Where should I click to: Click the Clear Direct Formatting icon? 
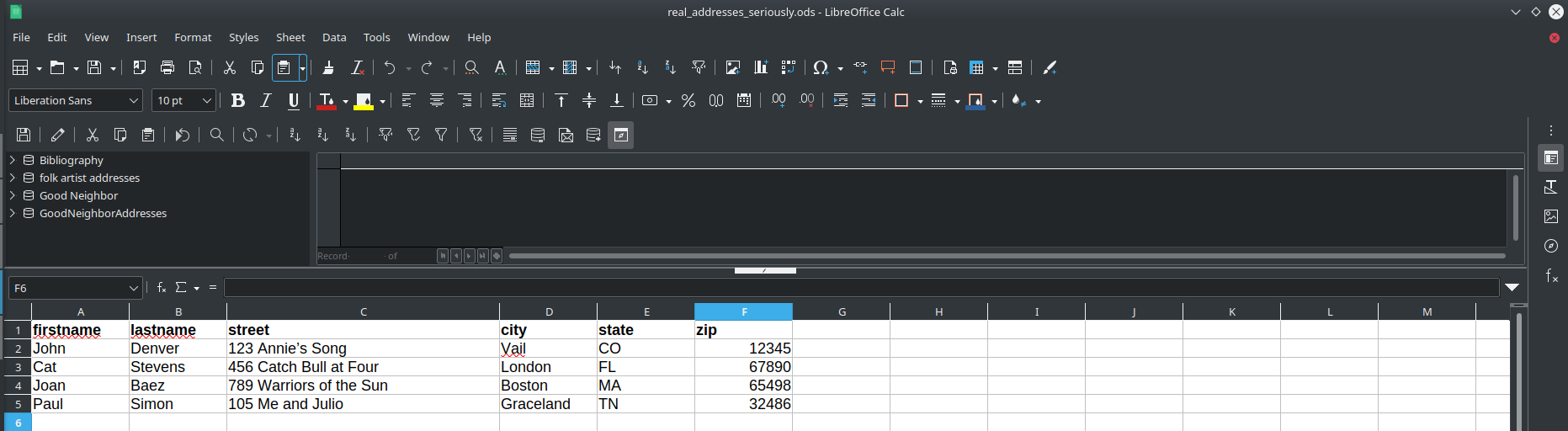tap(357, 67)
